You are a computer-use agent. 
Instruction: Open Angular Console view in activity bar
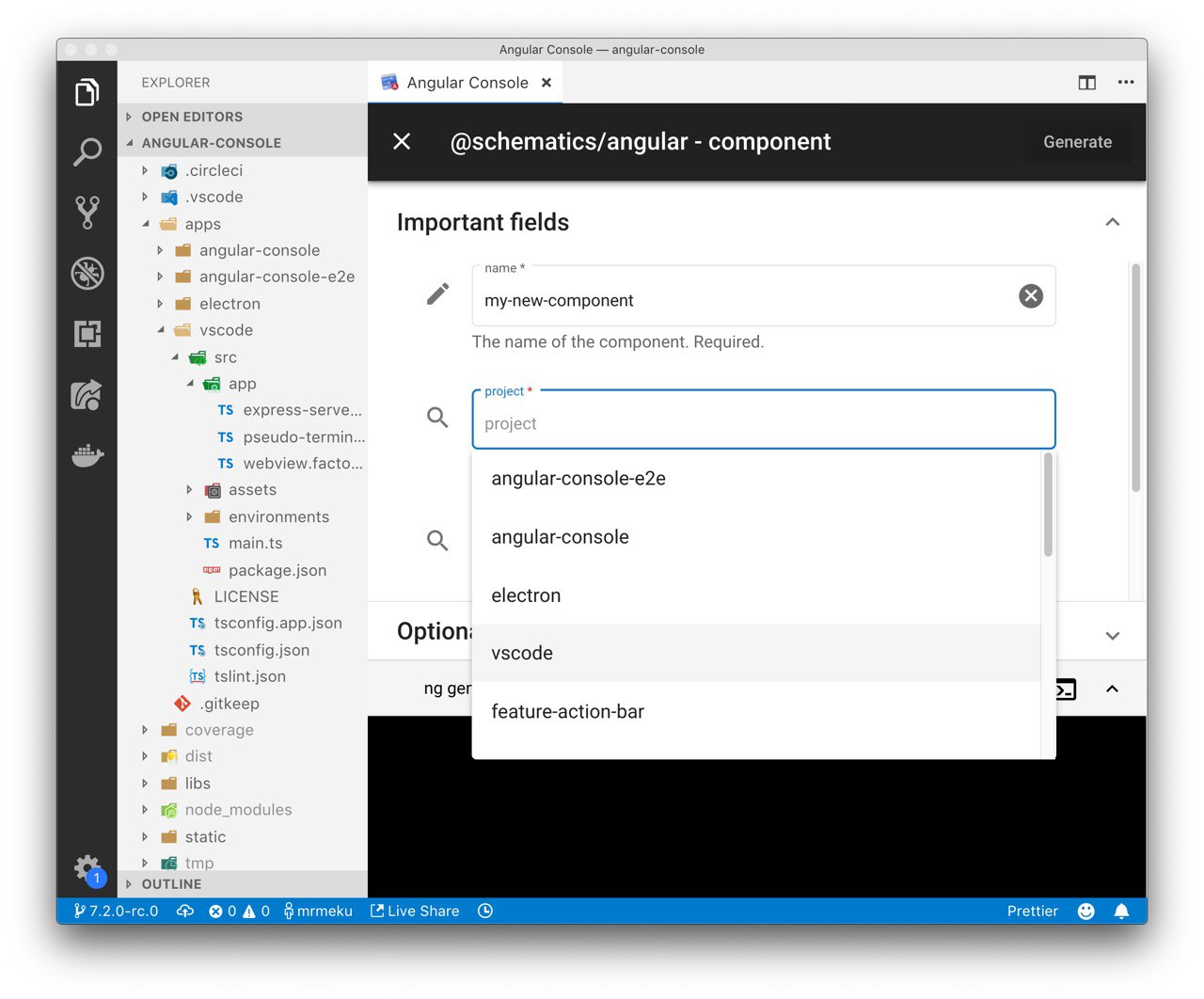pyautogui.click(x=87, y=395)
